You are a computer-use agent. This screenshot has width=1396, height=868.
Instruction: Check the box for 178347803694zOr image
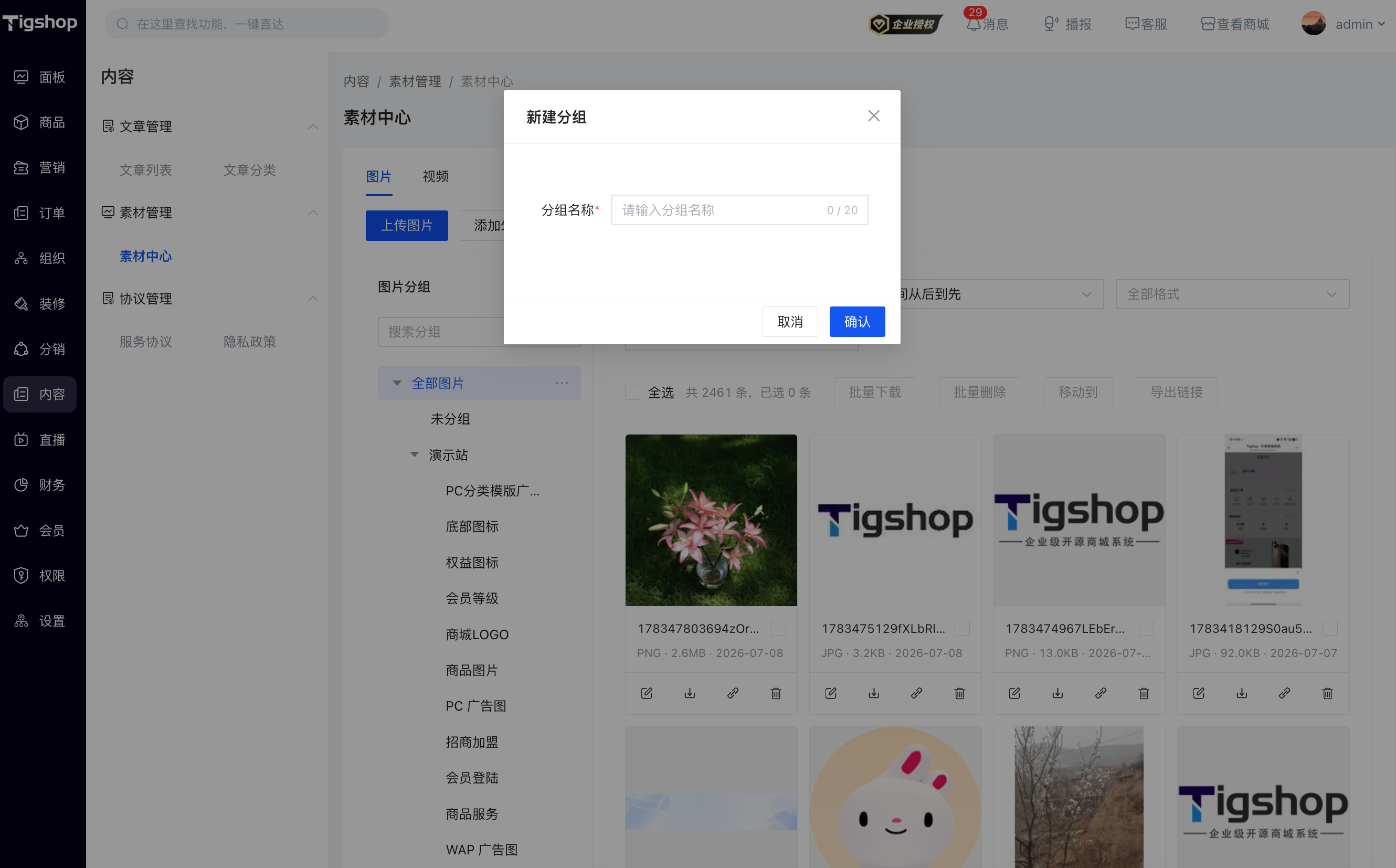point(778,629)
